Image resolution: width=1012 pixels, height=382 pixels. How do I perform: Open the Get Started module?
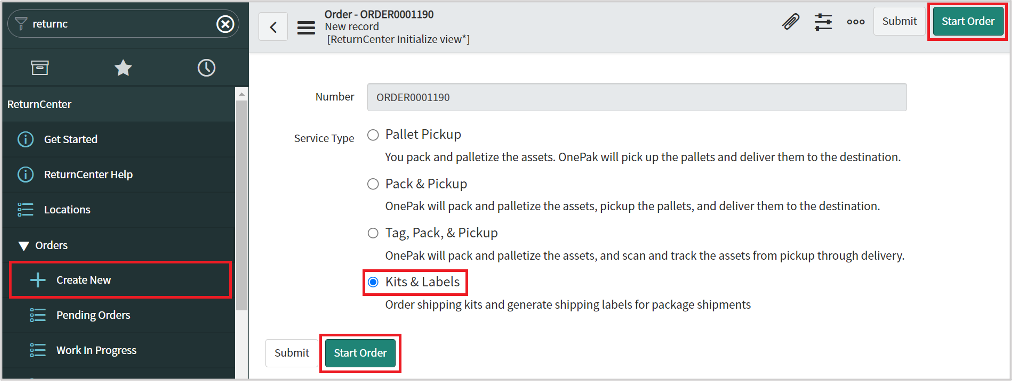click(118, 139)
